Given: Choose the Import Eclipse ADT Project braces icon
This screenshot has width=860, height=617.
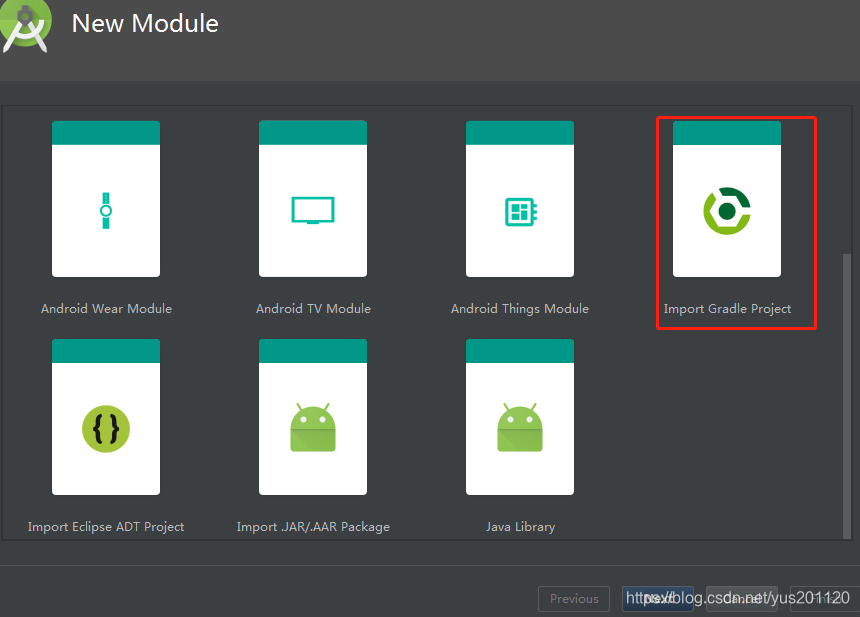Looking at the screenshot, I should click(106, 429).
